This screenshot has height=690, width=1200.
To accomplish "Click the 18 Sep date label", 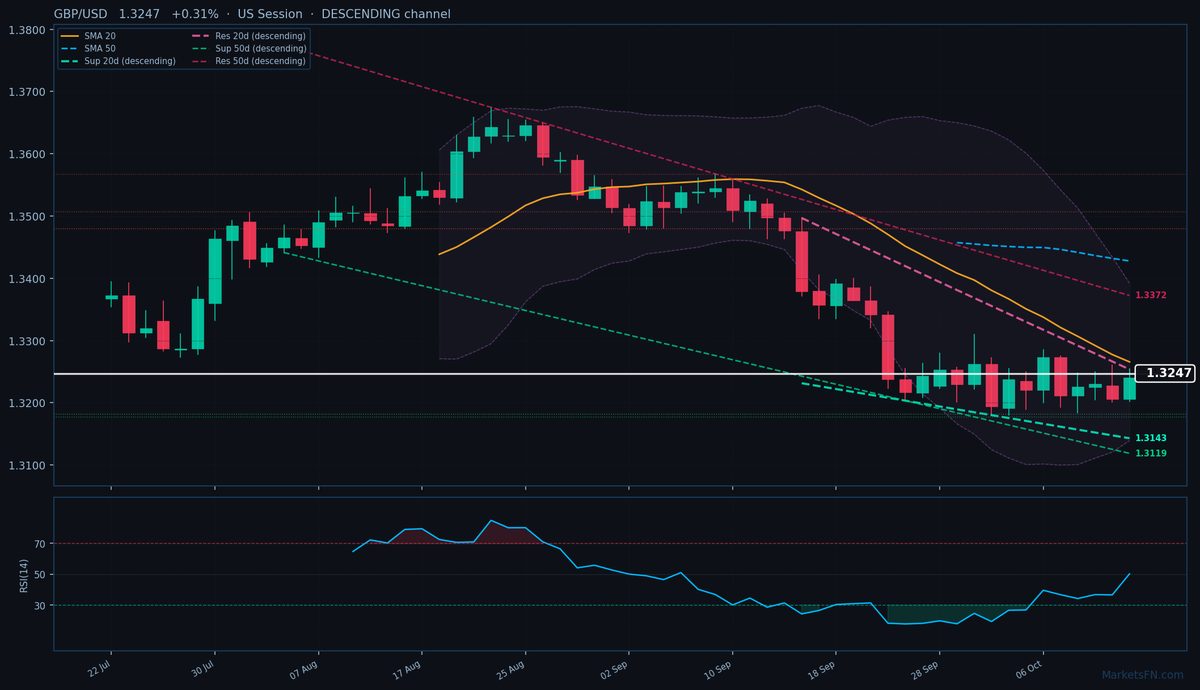I will (823, 669).
